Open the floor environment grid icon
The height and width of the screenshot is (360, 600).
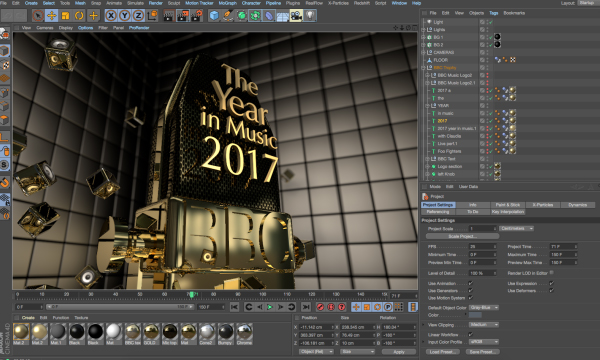point(282,16)
